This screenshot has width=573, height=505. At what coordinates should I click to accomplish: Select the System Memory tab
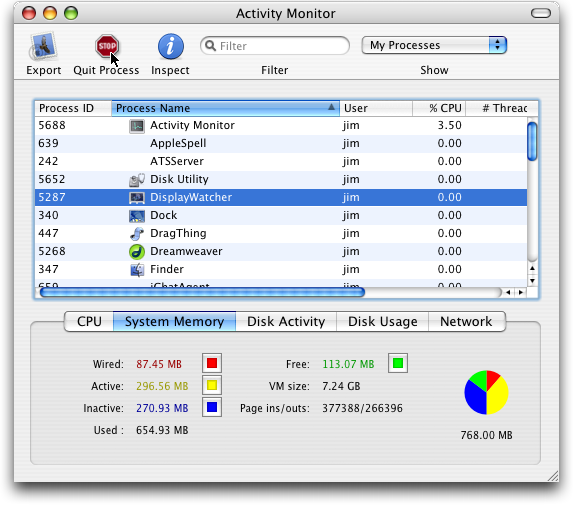pyautogui.click(x=174, y=322)
